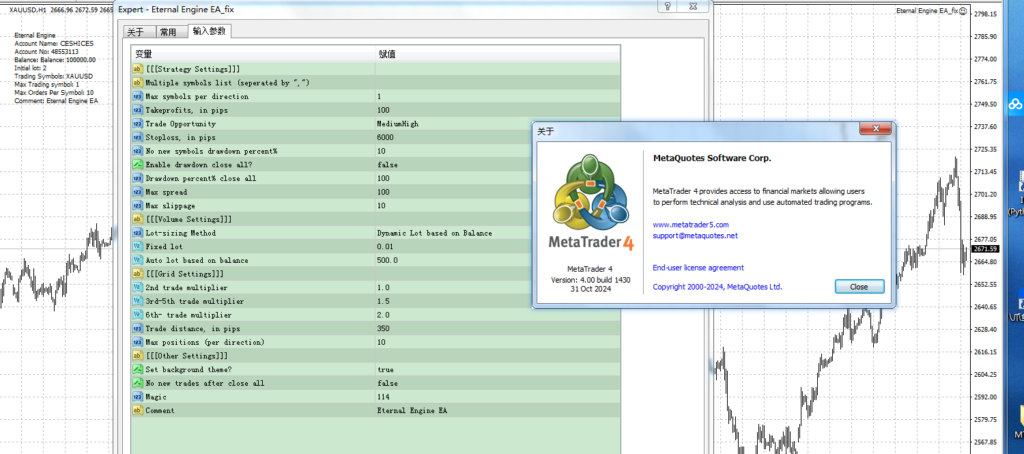Click blue cloud icon on desktop right edge
Viewport: 1024px width, 454px height.
pyautogui.click(x=1016, y=103)
